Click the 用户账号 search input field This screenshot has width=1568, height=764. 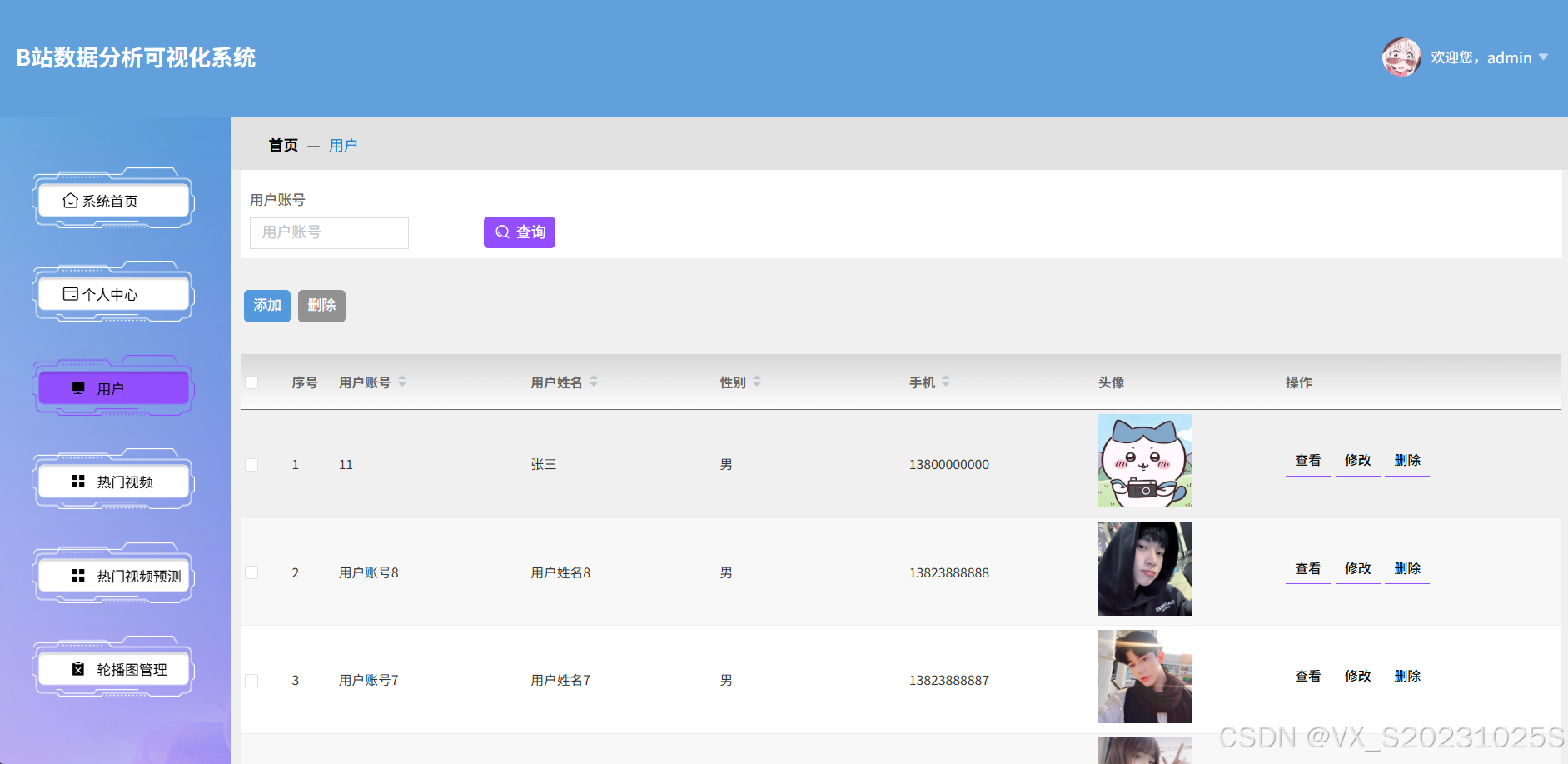point(329,232)
